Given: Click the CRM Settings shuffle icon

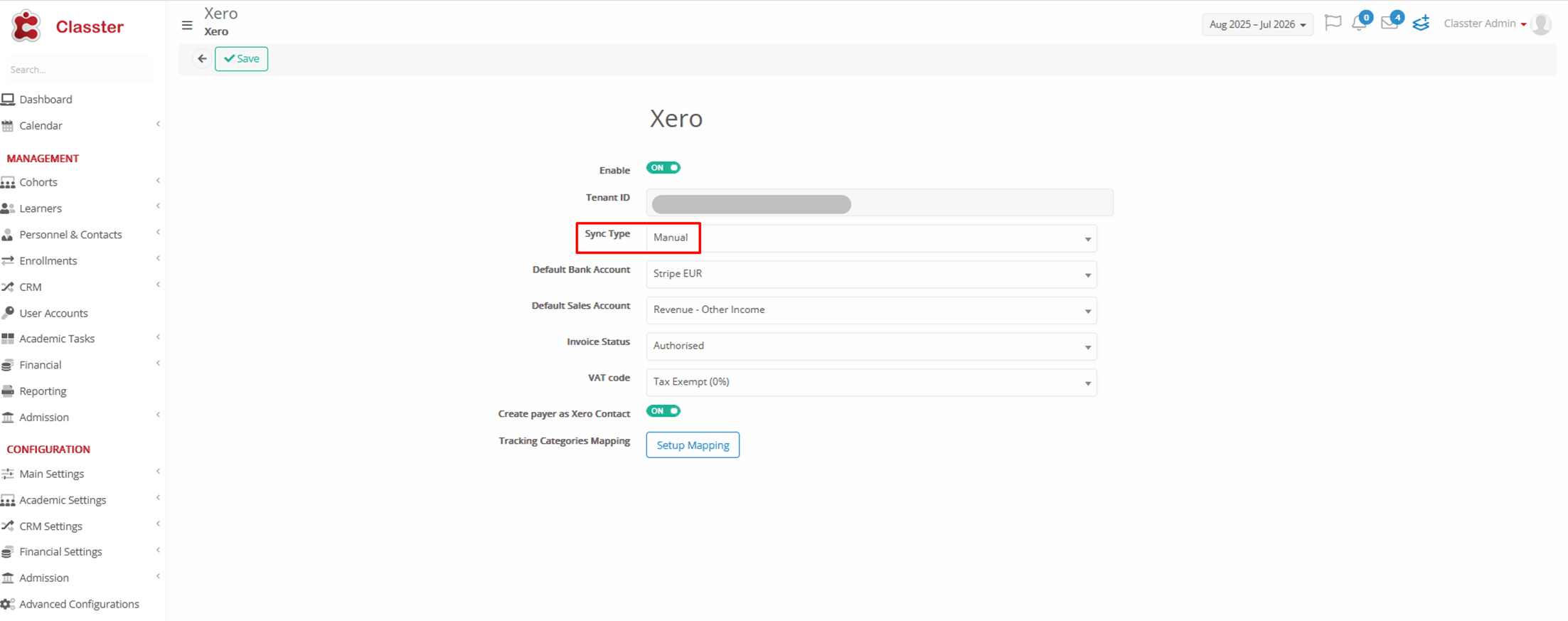Looking at the screenshot, I should (8, 526).
